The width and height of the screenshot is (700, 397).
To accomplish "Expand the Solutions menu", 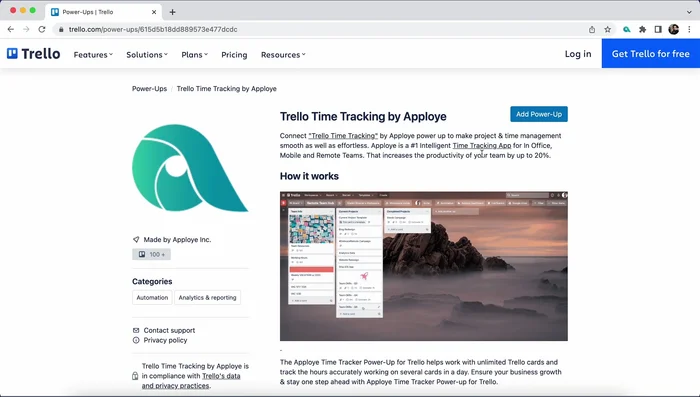I will [147, 54].
